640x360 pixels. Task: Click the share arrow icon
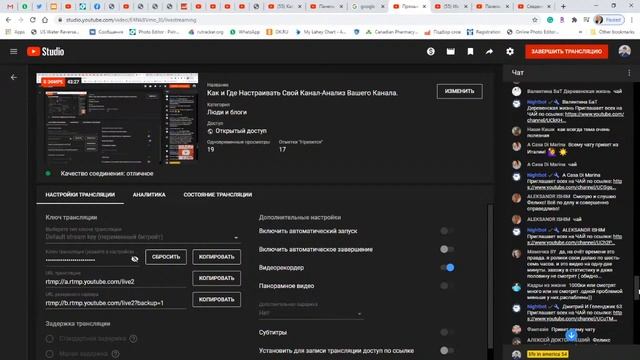click(x=489, y=51)
